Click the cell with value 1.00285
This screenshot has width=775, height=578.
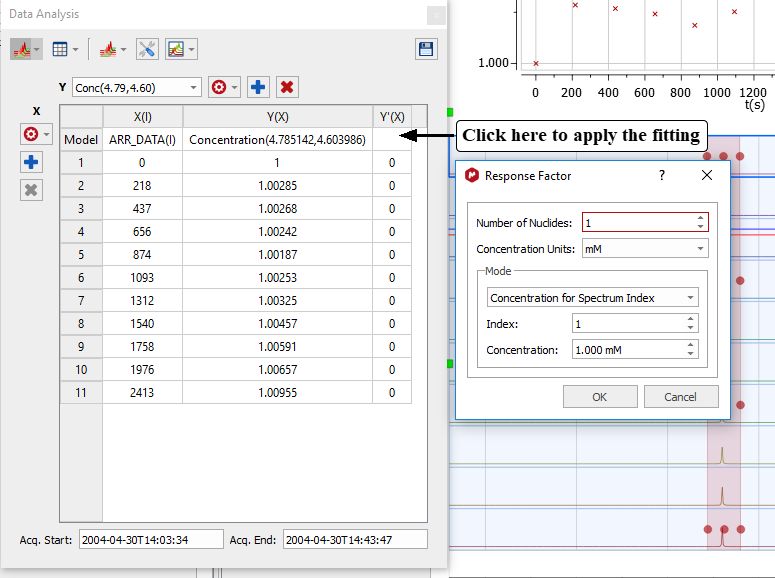point(277,186)
